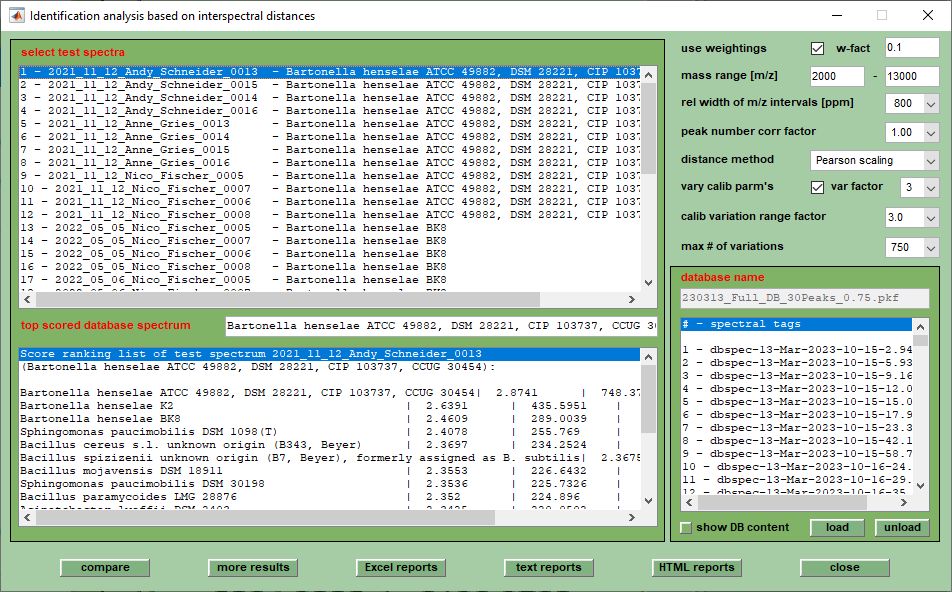Open the max # of variations dropdown
Image resolution: width=952 pixels, height=592 pixels.
[x=912, y=246]
